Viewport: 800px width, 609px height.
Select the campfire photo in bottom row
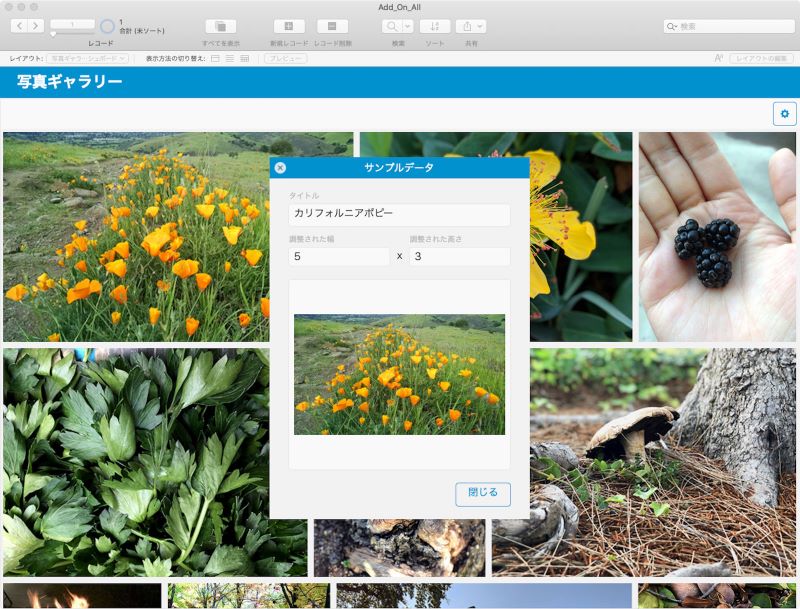tap(82, 596)
